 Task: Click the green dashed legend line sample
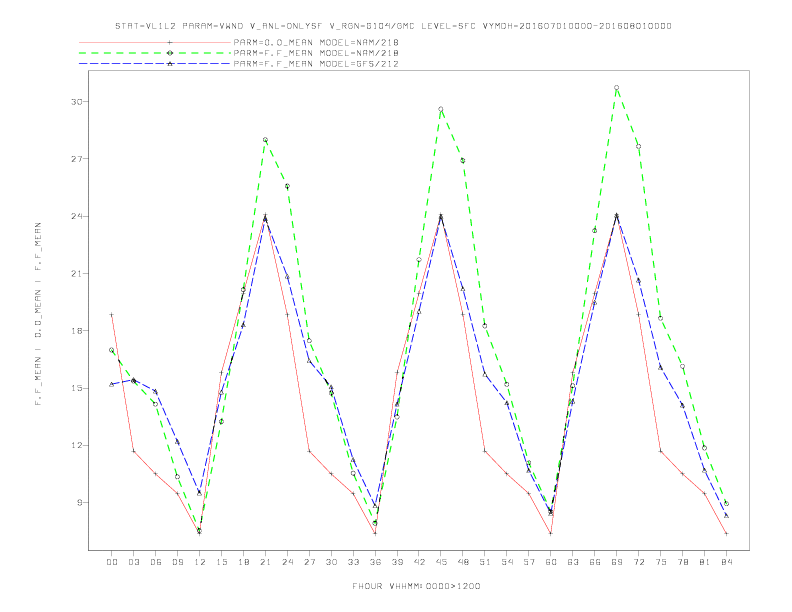point(155,53)
